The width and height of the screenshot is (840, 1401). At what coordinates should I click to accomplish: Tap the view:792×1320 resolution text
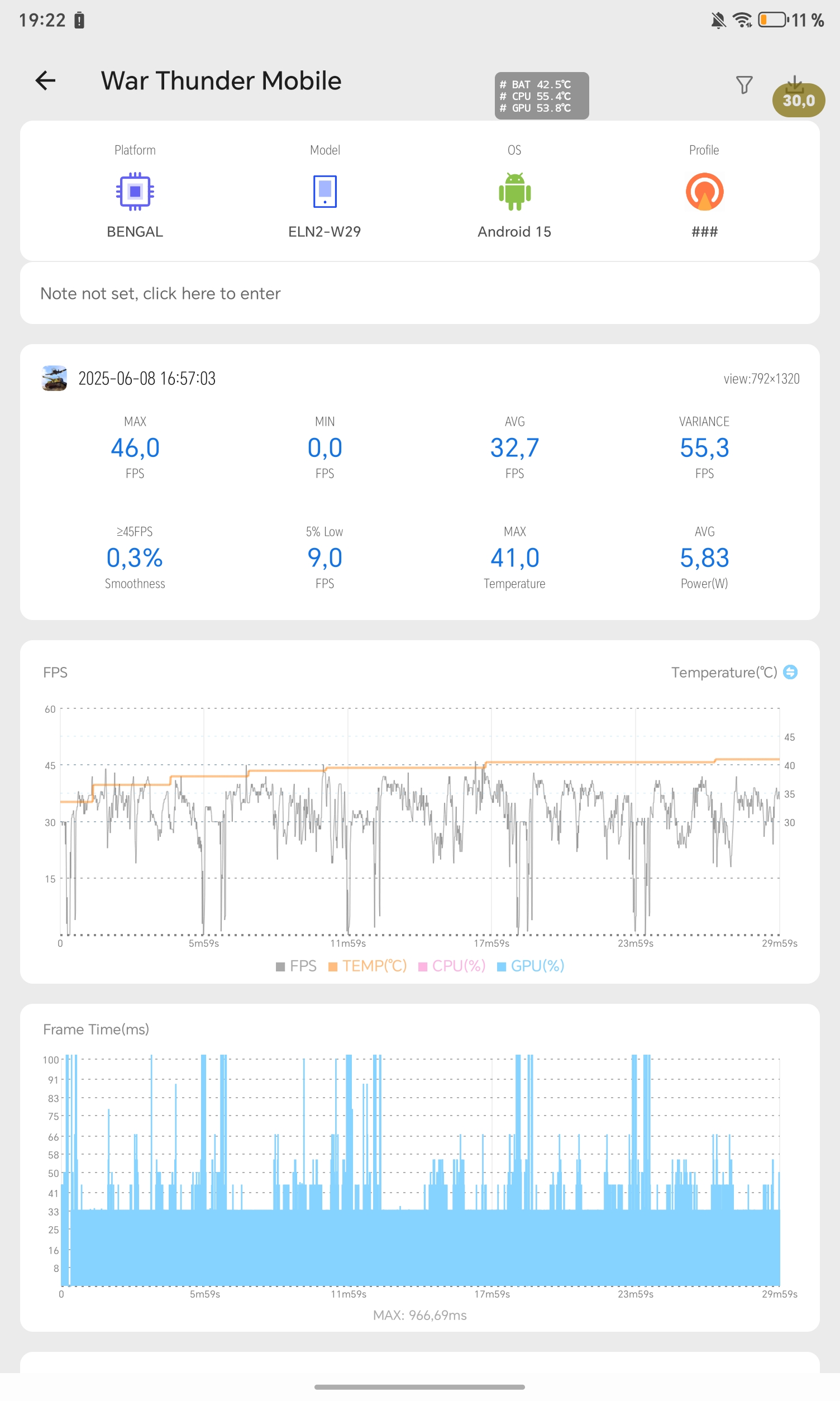tap(761, 379)
